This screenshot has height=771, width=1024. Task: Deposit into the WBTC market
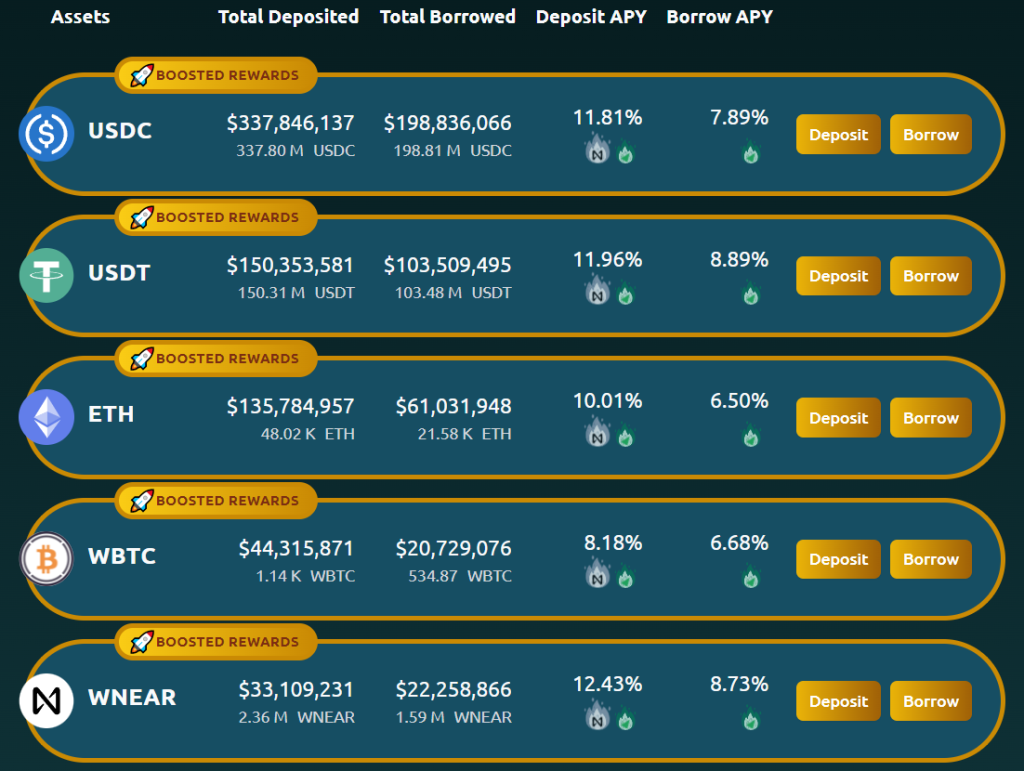pyautogui.click(x=839, y=559)
